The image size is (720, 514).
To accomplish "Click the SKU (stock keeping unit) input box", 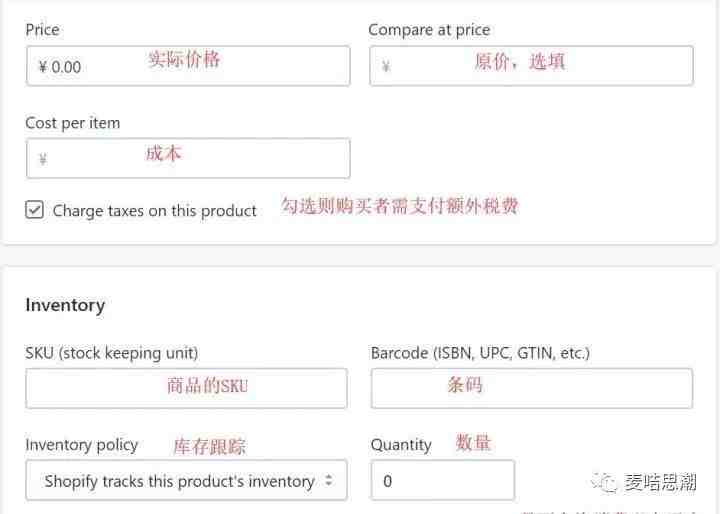I will pyautogui.click(x=186, y=388).
